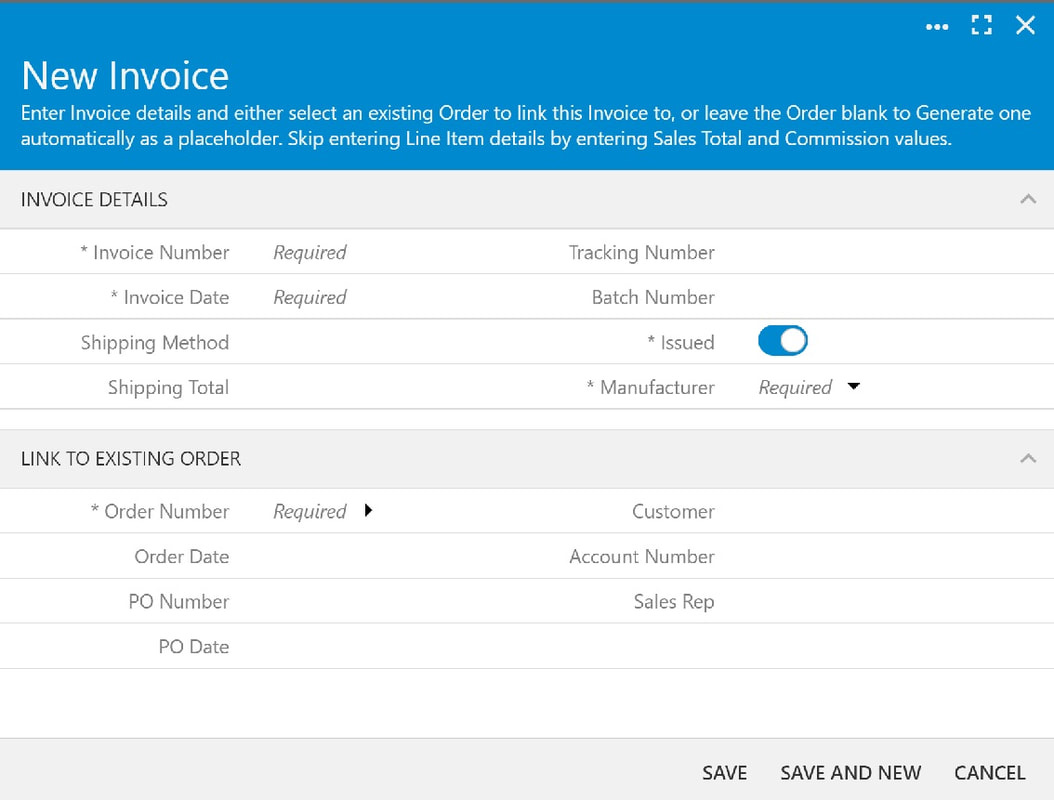
Task: Open the Order Number lookup arrow
Action: (368, 510)
